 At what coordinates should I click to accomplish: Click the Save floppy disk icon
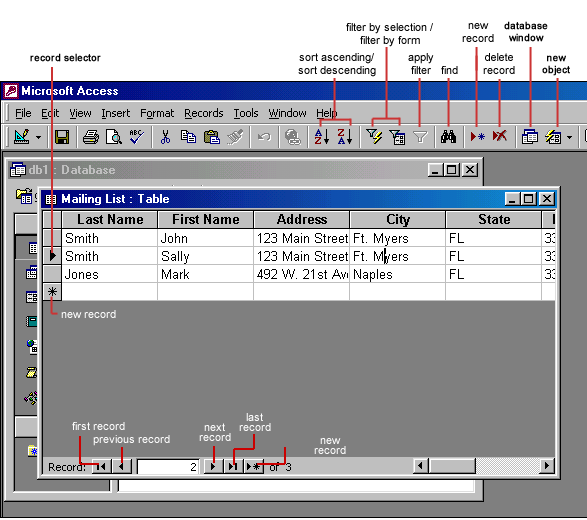[x=62, y=137]
